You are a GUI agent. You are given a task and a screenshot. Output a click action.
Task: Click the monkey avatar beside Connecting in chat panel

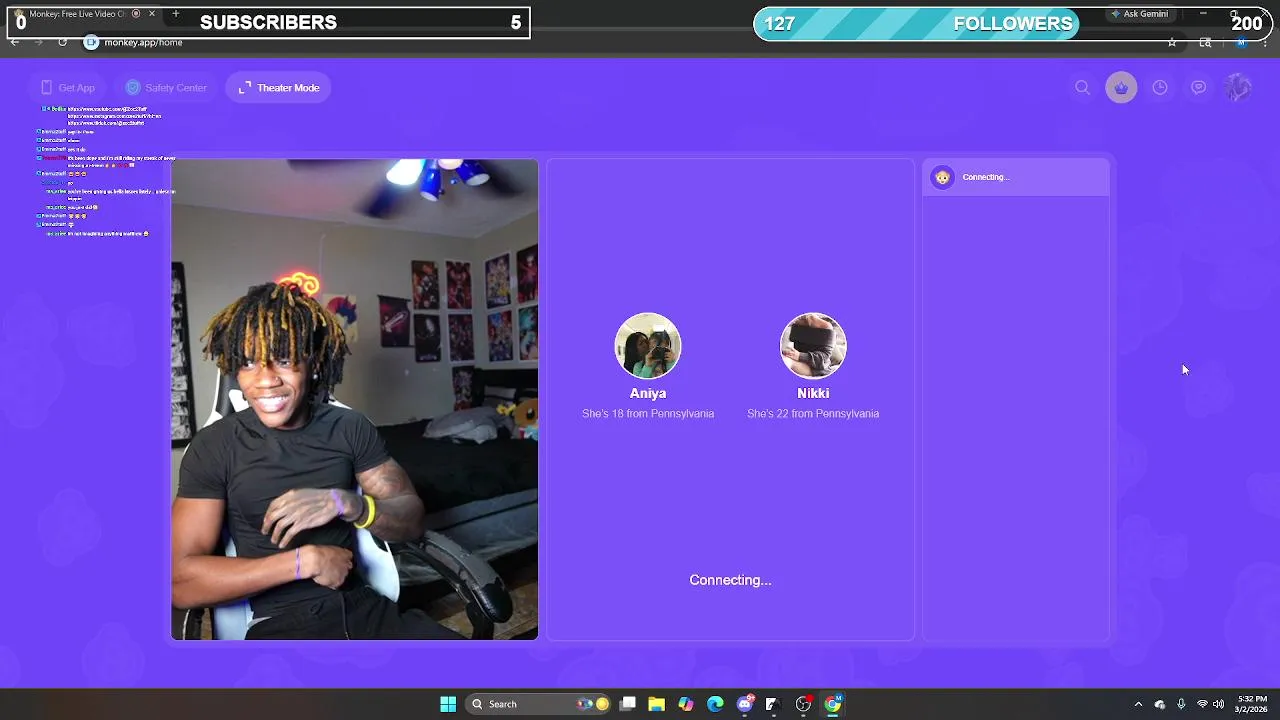pos(942,177)
